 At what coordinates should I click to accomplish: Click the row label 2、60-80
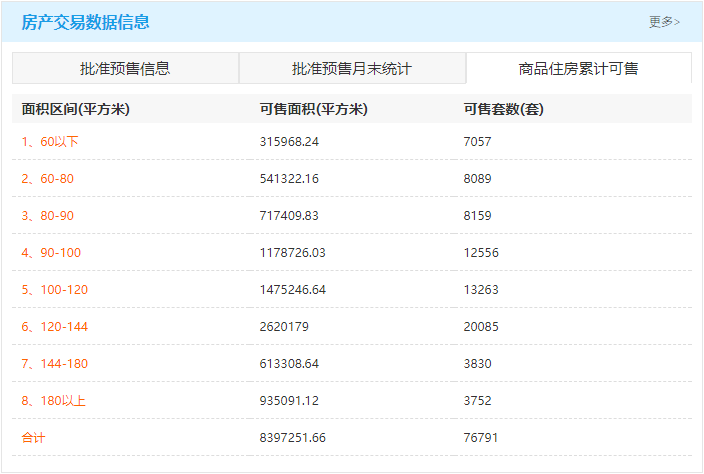tap(48, 179)
